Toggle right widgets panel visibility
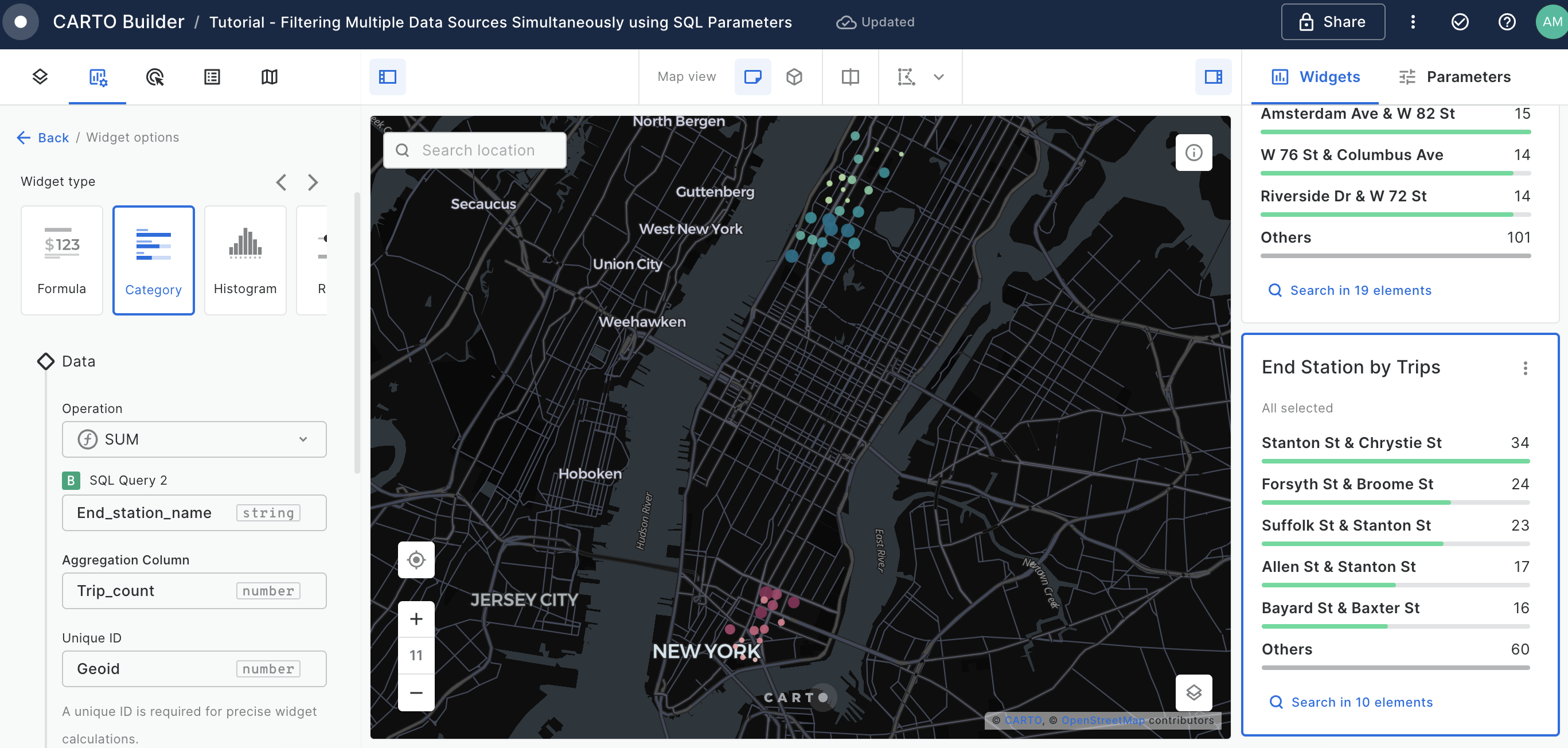The height and width of the screenshot is (748, 1568). pyautogui.click(x=1213, y=77)
